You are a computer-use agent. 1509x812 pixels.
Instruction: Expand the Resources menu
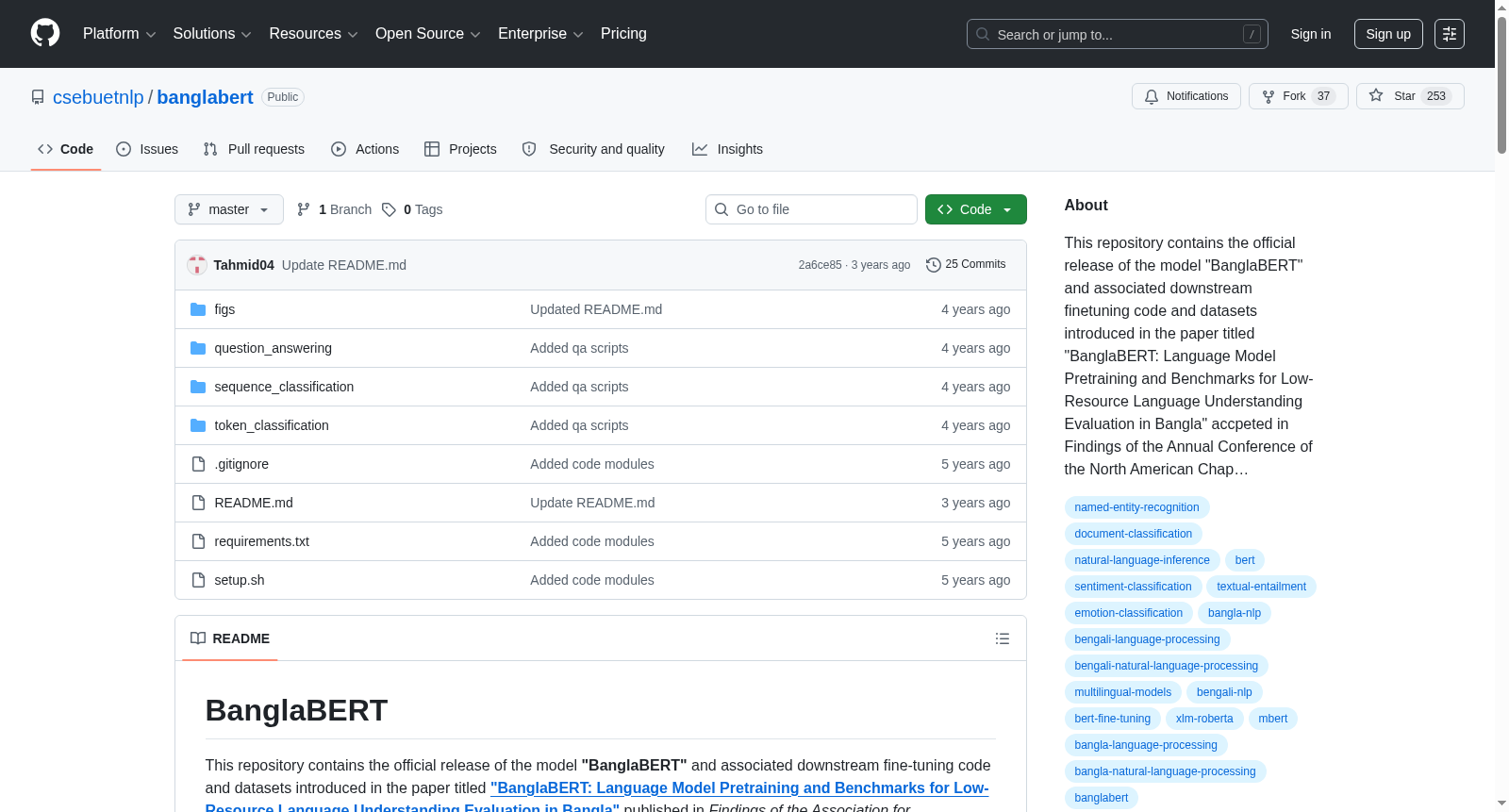(x=313, y=34)
